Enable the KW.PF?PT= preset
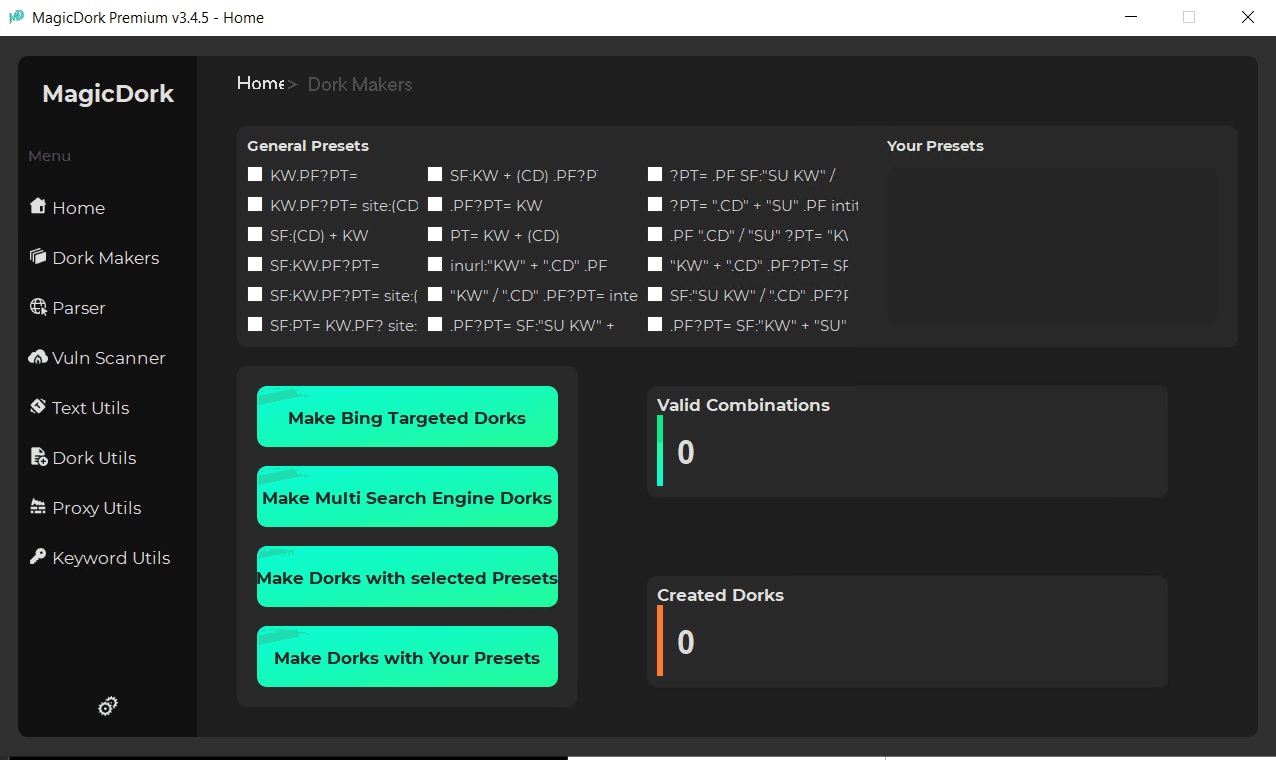The width and height of the screenshot is (1276, 760). (x=254, y=173)
